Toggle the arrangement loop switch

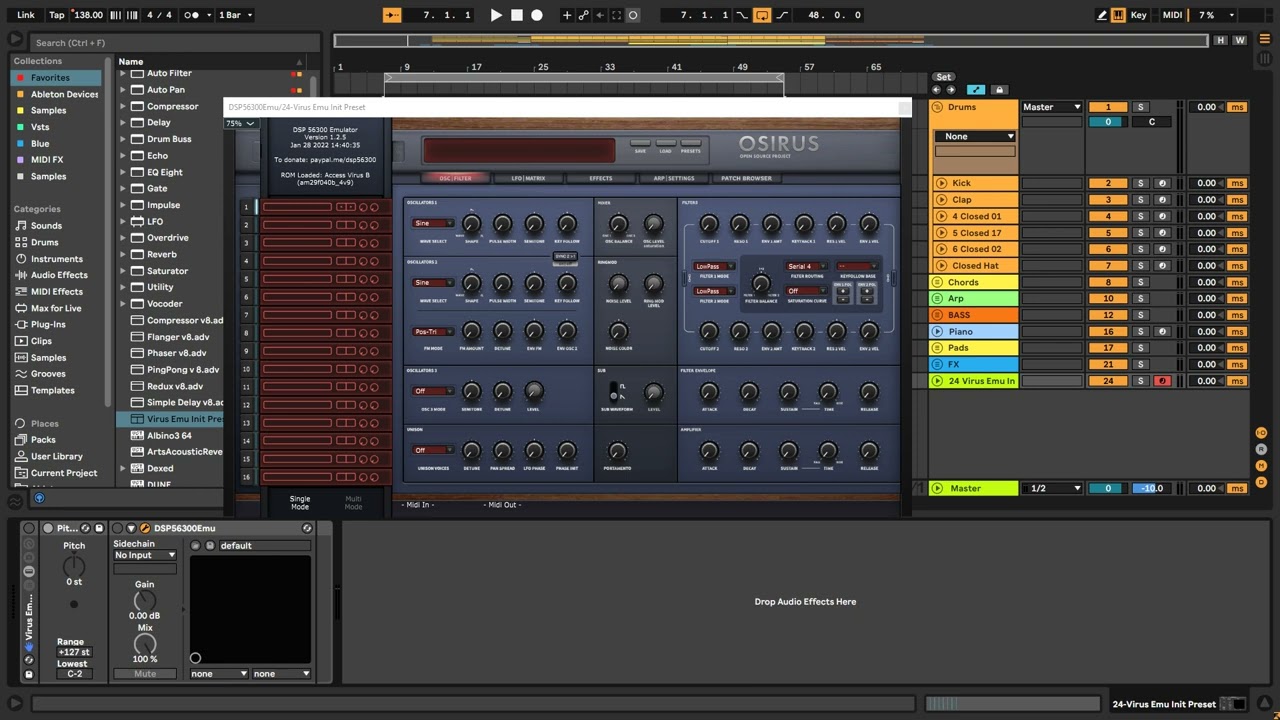tap(762, 15)
